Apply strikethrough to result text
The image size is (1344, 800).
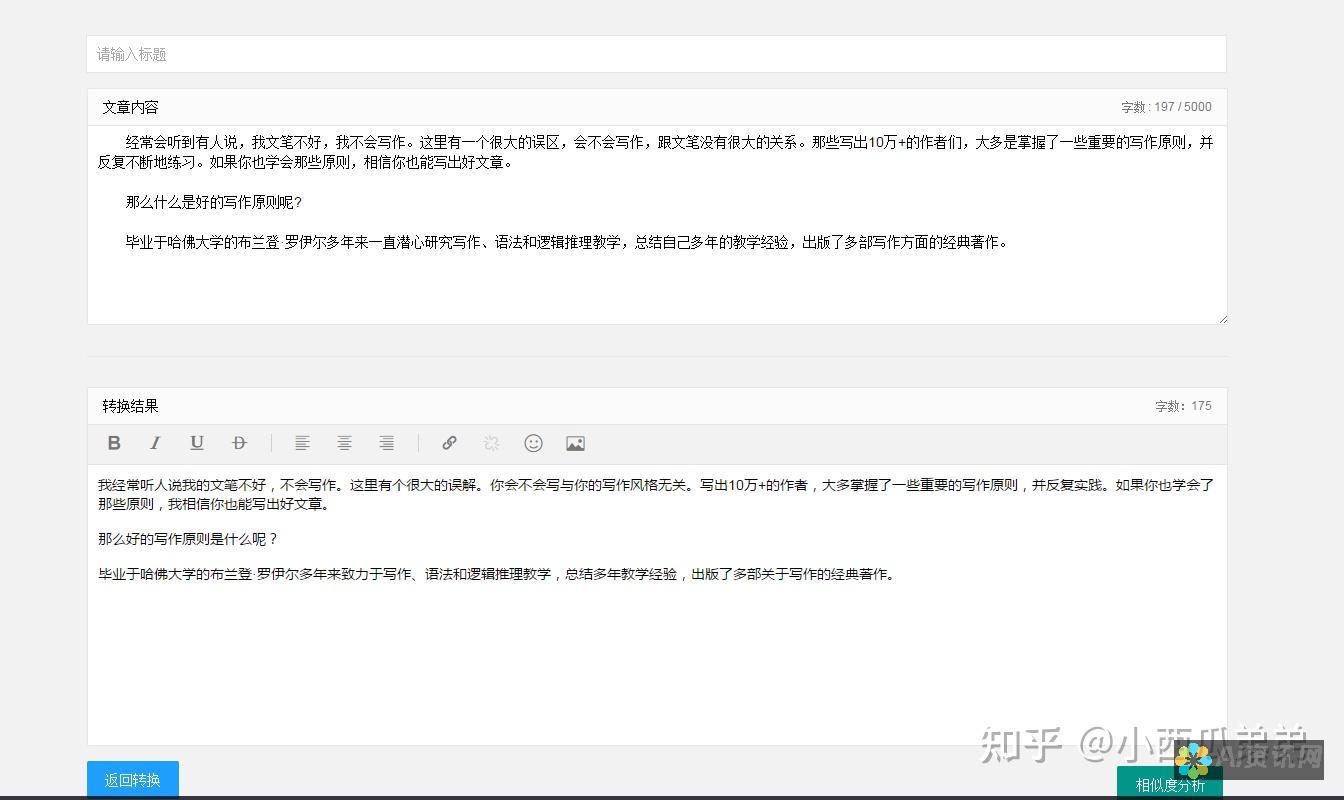point(239,443)
